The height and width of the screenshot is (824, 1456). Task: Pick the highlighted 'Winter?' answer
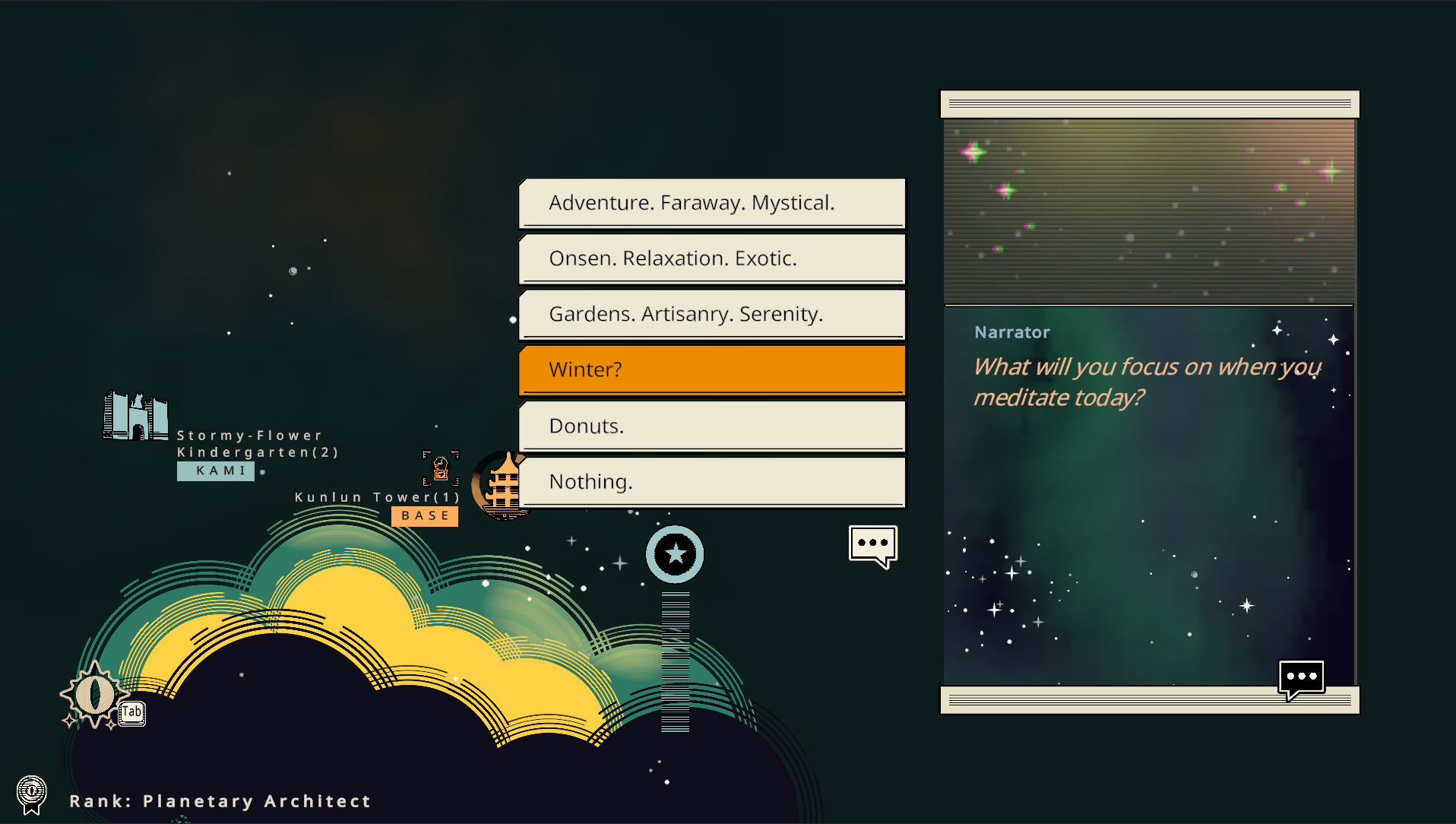tap(712, 370)
